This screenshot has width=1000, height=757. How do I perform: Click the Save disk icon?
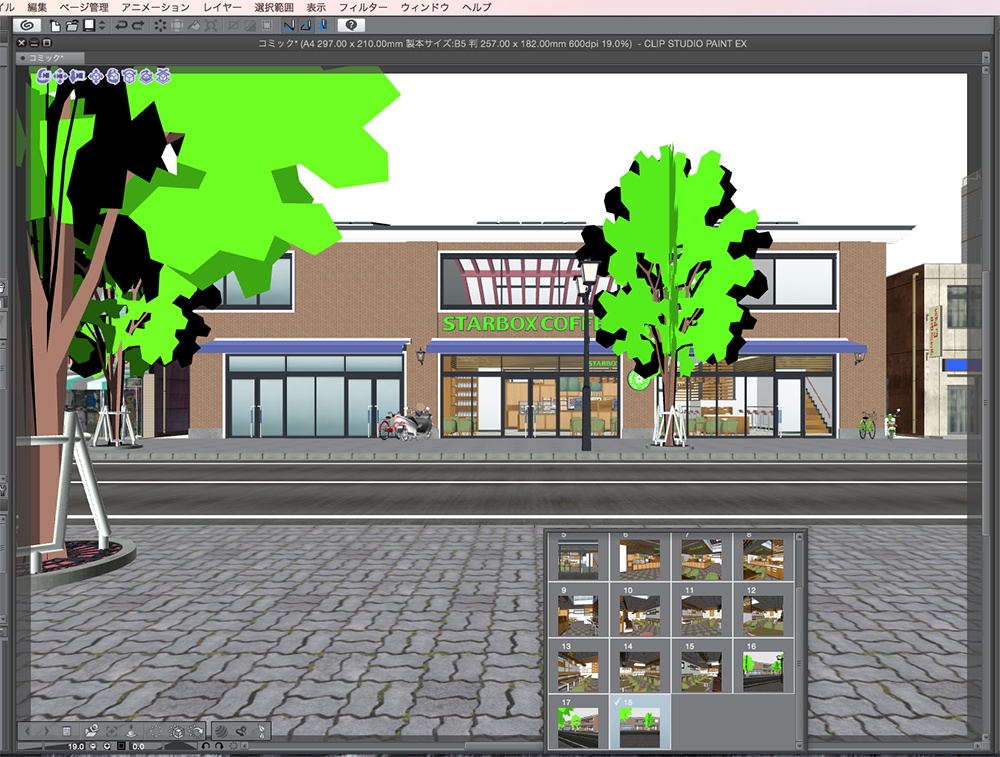point(89,26)
